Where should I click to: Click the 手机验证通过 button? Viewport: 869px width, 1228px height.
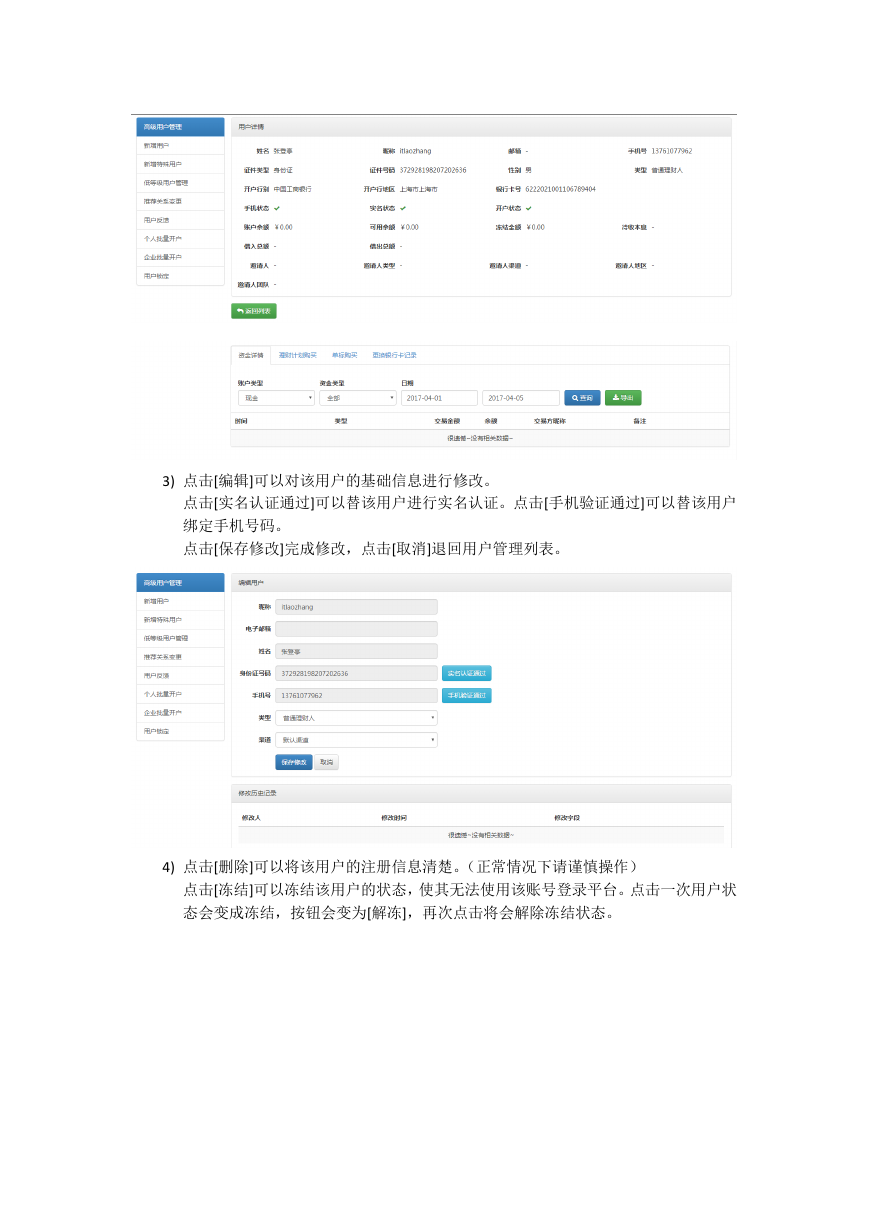click(x=467, y=695)
